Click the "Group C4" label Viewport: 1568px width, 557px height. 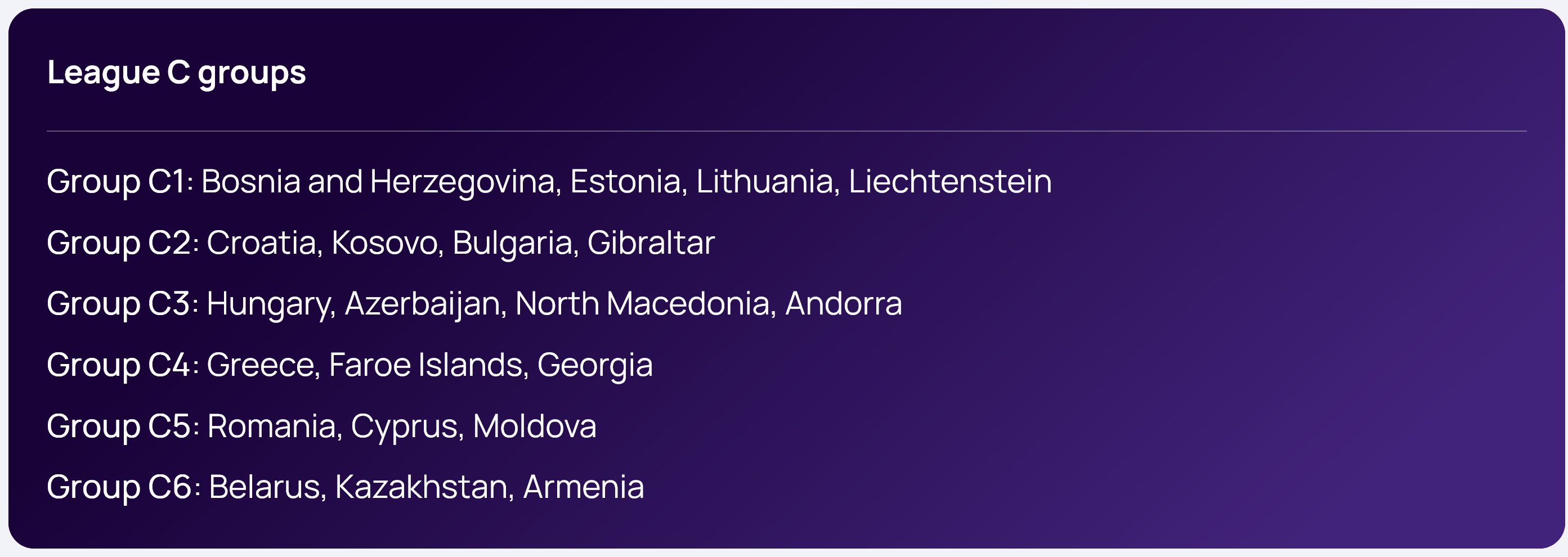tap(120, 365)
